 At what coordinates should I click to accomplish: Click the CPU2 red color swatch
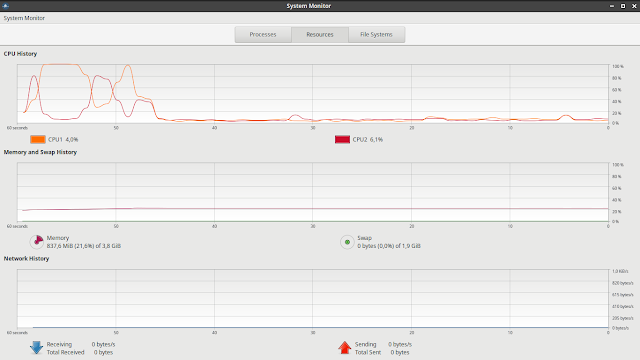click(x=342, y=140)
